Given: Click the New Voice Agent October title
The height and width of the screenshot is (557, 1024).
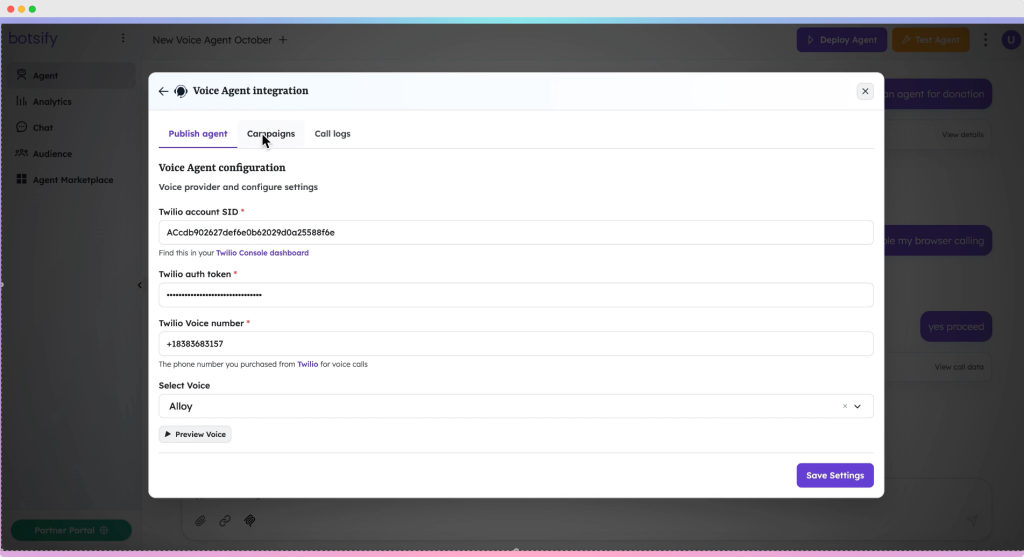Looking at the screenshot, I should click(212, 40).
